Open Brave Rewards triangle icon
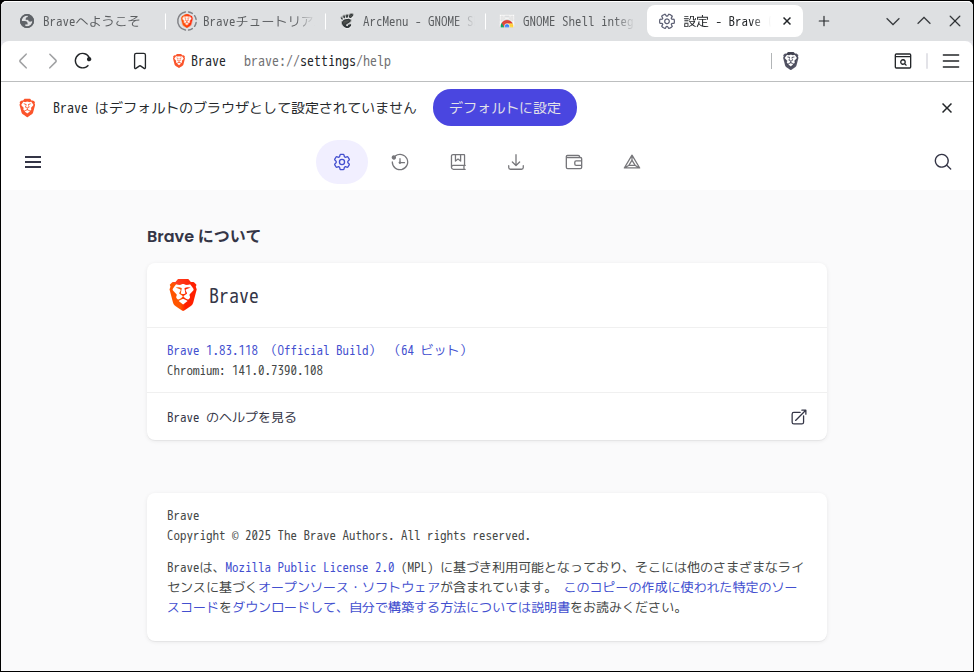The height and width of the screenshot is (672, 974). coord(632,162)
